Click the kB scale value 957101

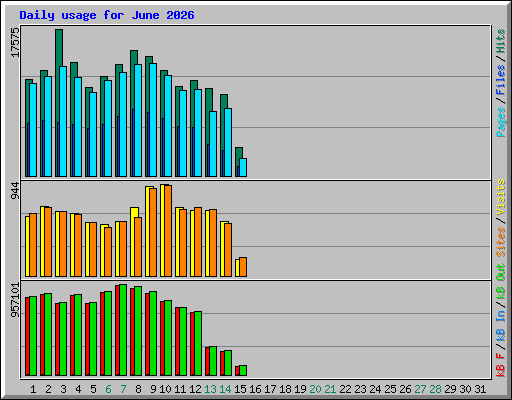[x=15, y=300]
